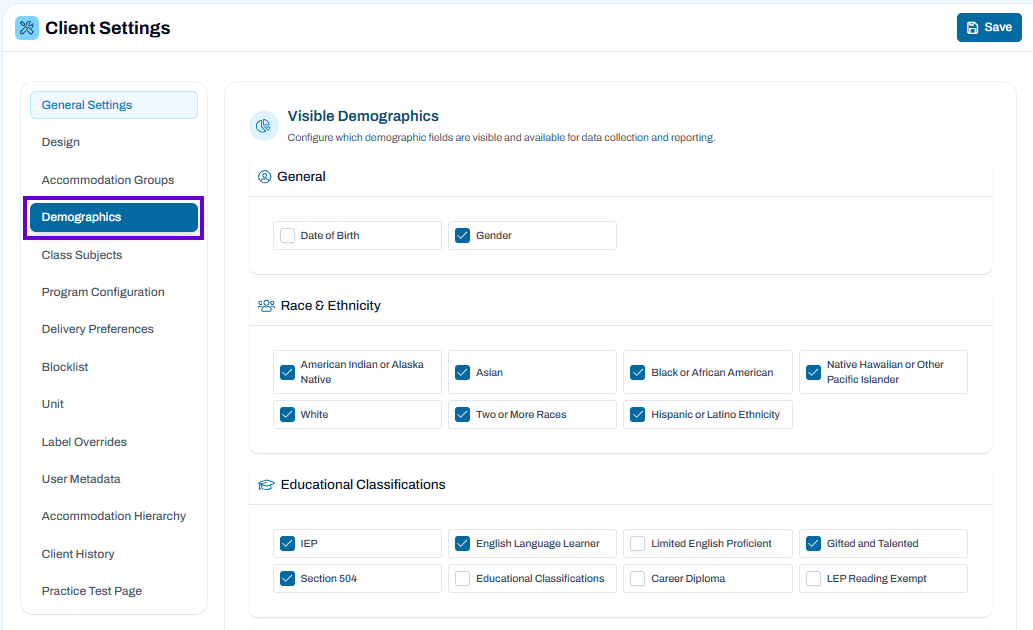Uncheck the White checkbox
1033x630 pixels.
(287, 415)
